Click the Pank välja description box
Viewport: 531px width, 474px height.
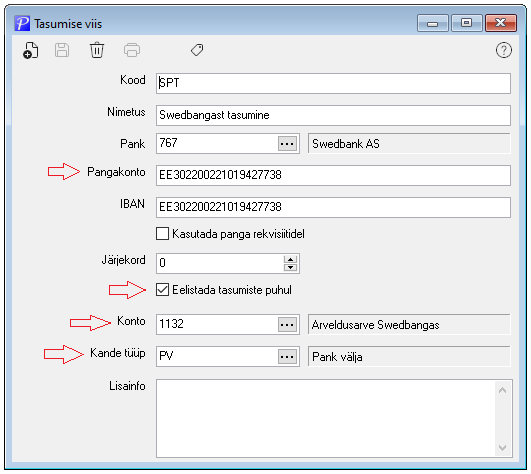pos(409,357)
